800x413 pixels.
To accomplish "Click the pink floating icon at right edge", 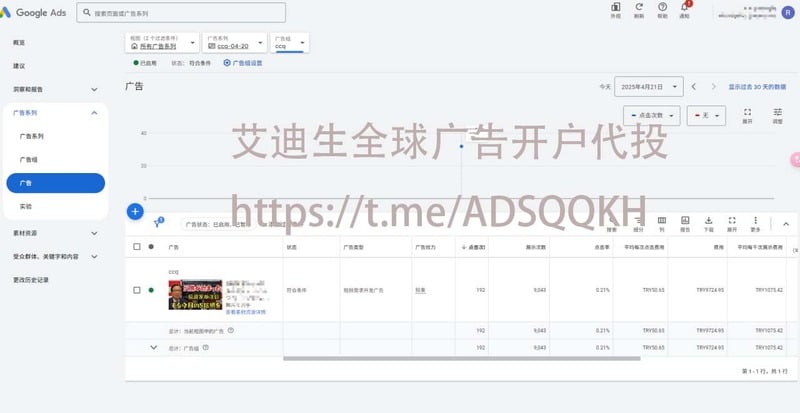I will point(795,160).
